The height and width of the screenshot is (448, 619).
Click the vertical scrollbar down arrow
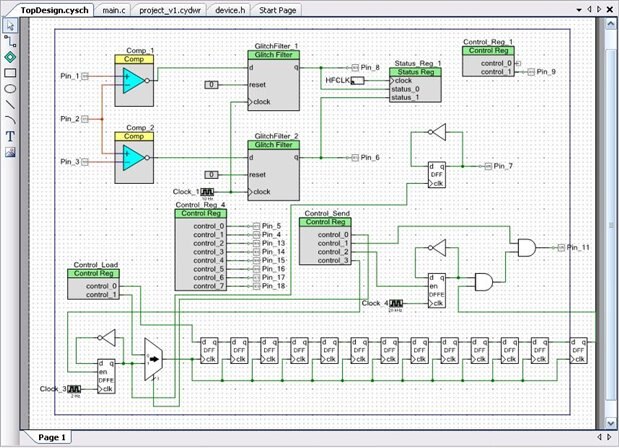click(x=610, y=423)
